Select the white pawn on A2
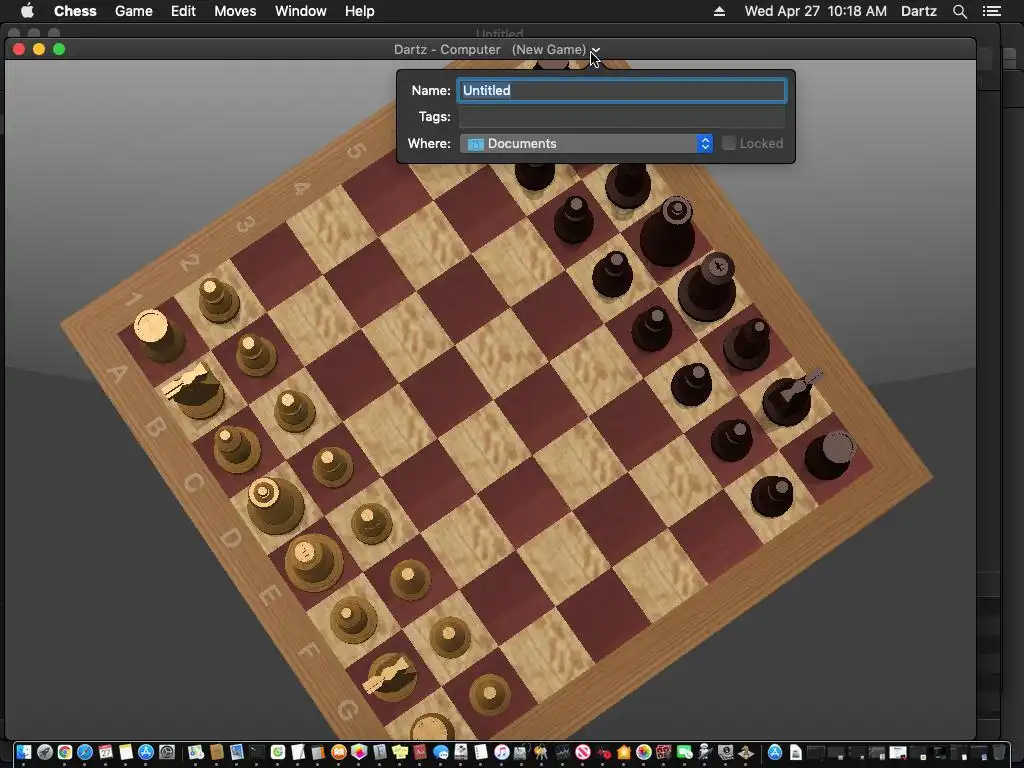 (x=217, y=300)
